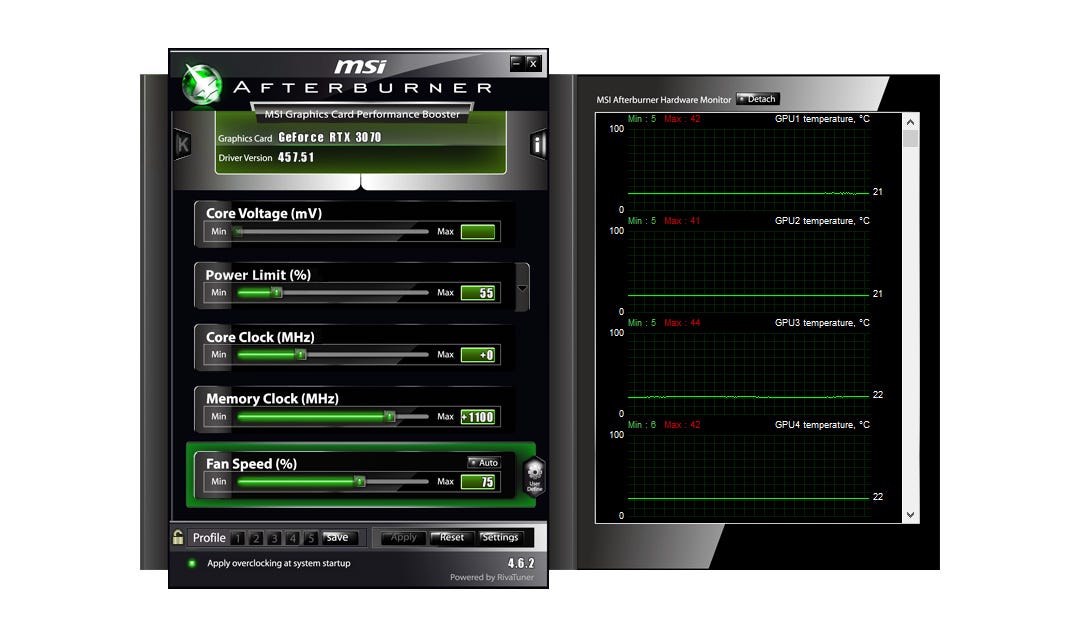
Task: Click the Memory Clock slider handle
Action: point(390,417)
